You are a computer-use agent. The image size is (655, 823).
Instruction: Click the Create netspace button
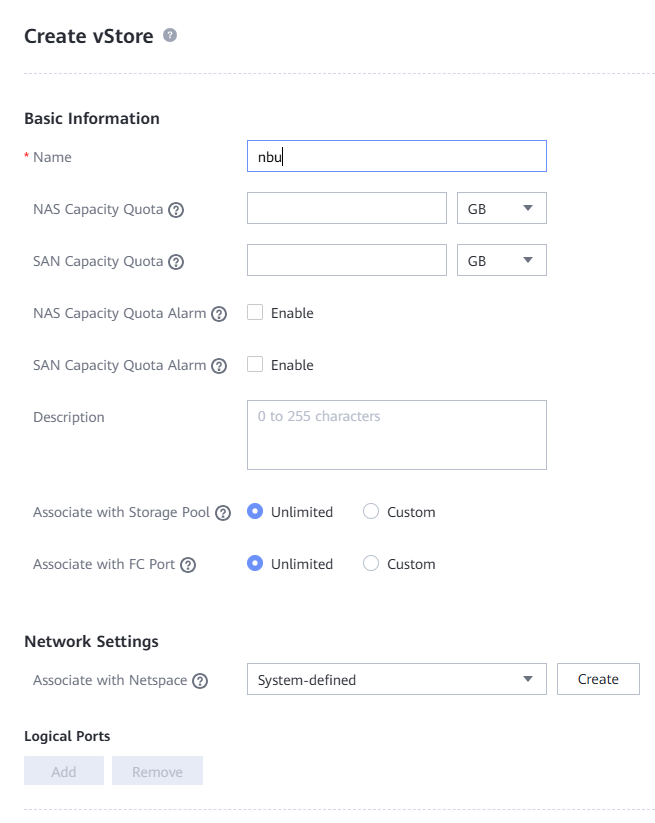[598, 679]
